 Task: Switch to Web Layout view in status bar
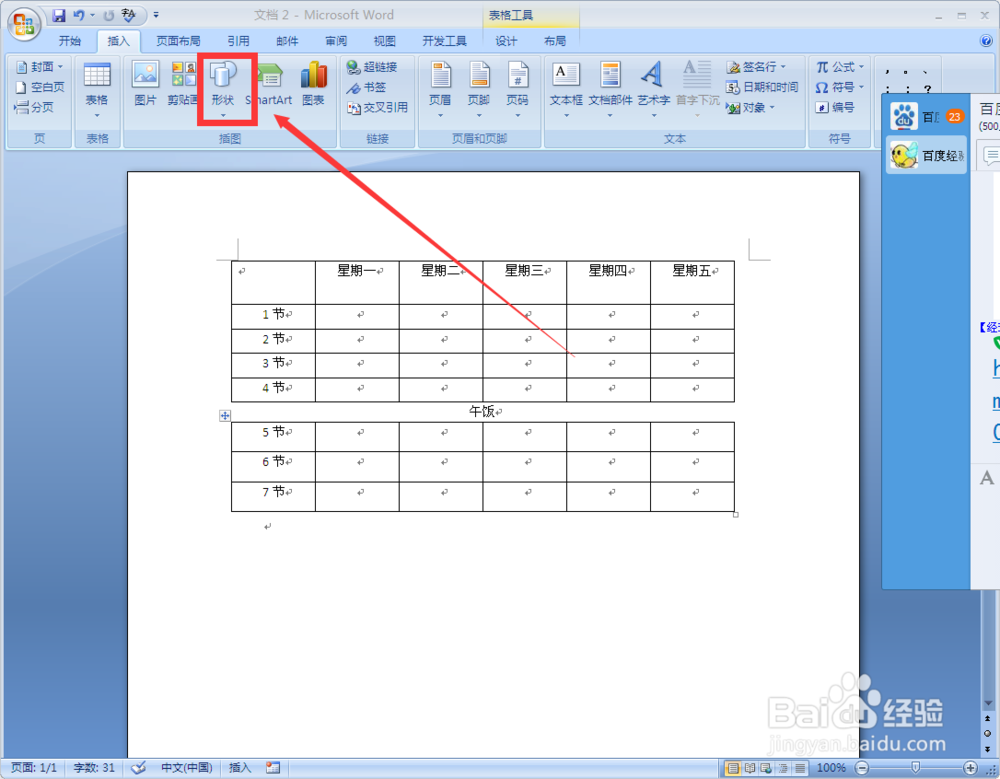pyautogui.click(x=765, y=768)
